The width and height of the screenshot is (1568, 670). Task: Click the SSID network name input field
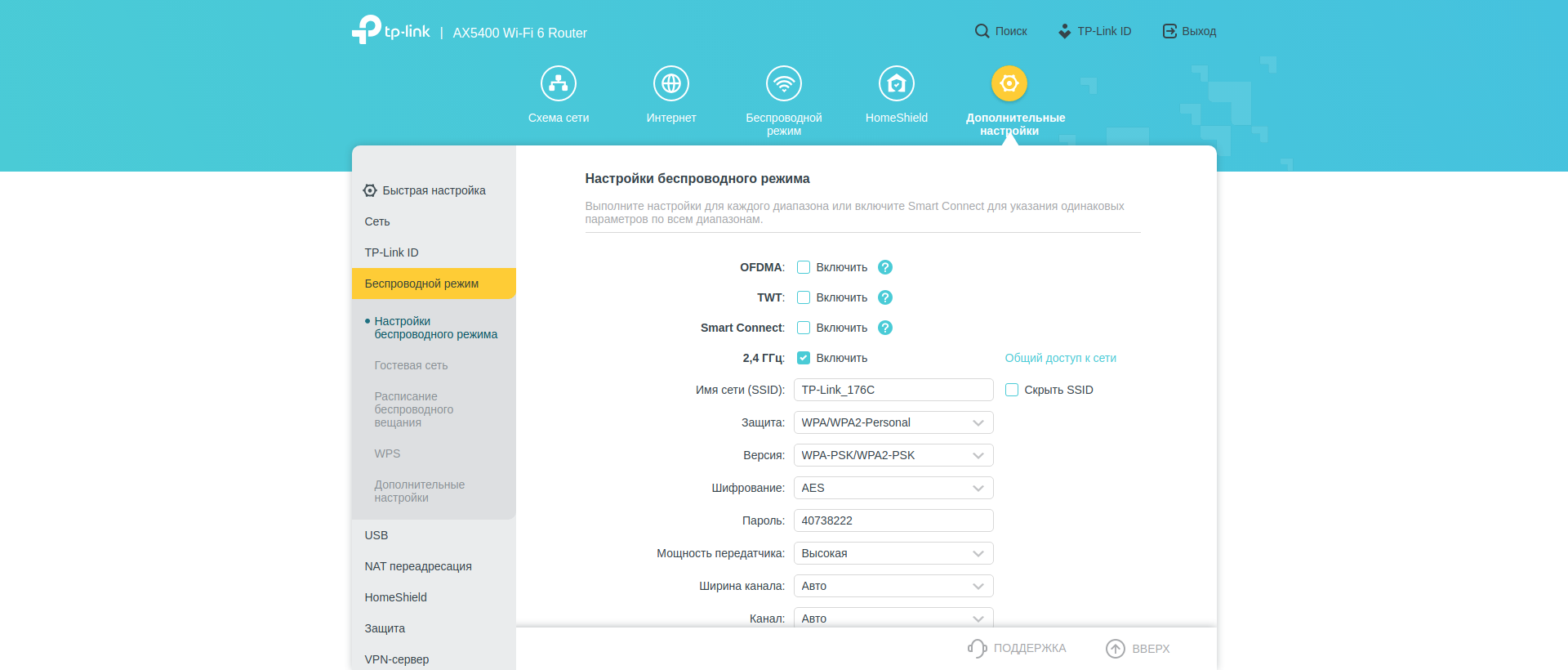[x=893, y=390]
